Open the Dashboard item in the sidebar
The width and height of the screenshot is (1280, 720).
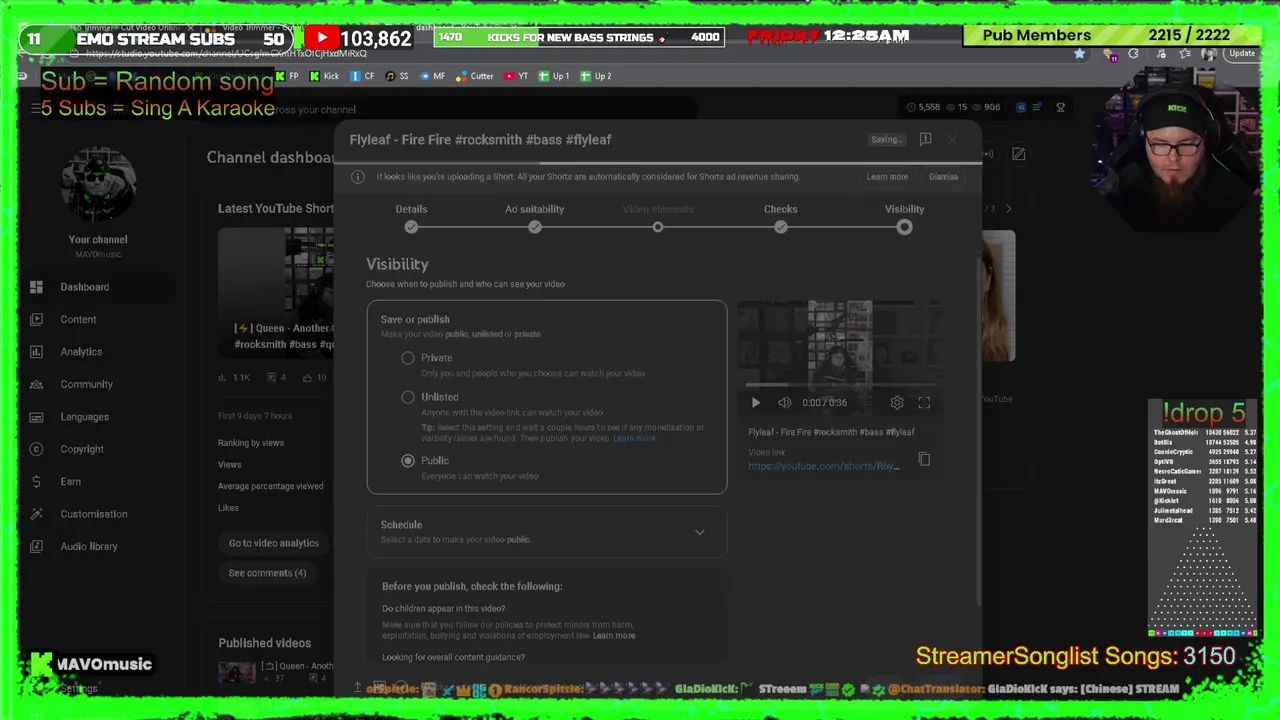click(85, 287)
